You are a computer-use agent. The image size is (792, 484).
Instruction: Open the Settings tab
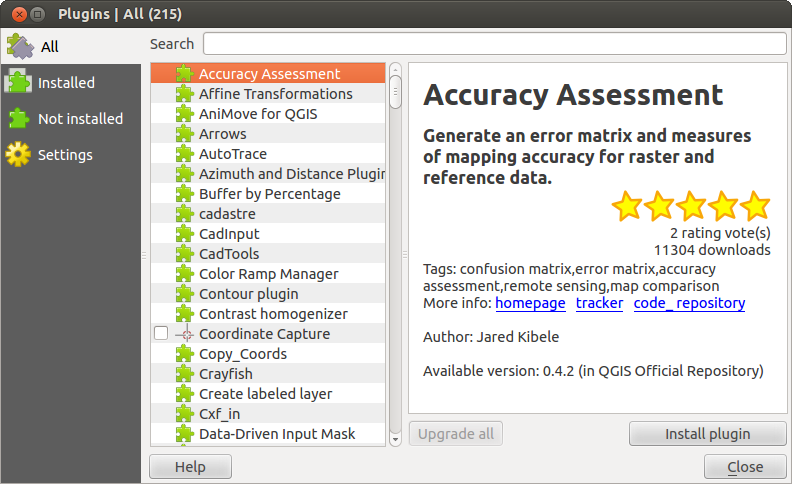[x=65, y=155]
